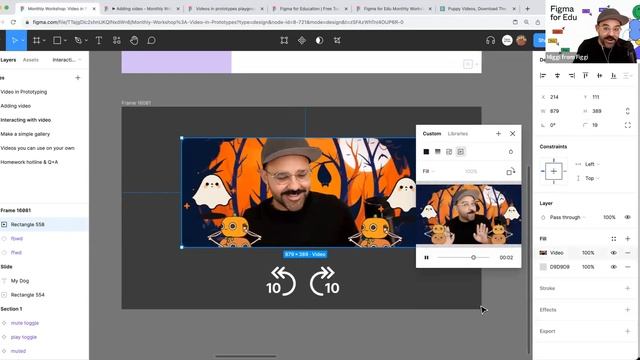The width and height of the screenshot is (640, 360).
Task: Switch to the Assets tab
Action: (x=31, y=60)
